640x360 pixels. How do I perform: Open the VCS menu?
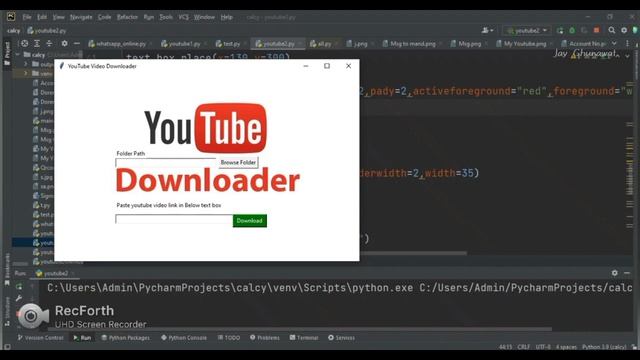point(183,17)
